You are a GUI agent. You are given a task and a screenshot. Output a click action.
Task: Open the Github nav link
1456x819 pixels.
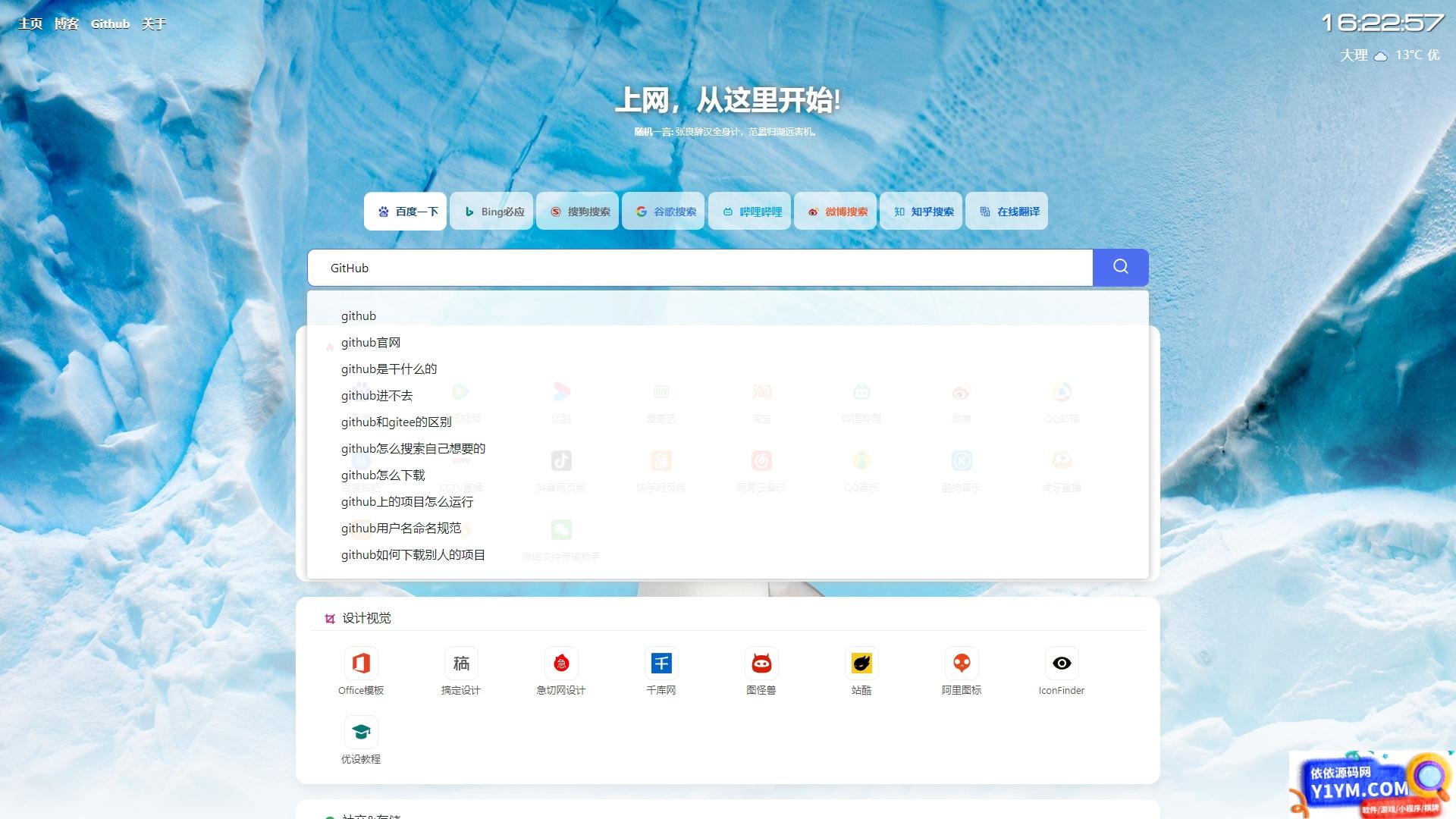click(x=110, y=24)
